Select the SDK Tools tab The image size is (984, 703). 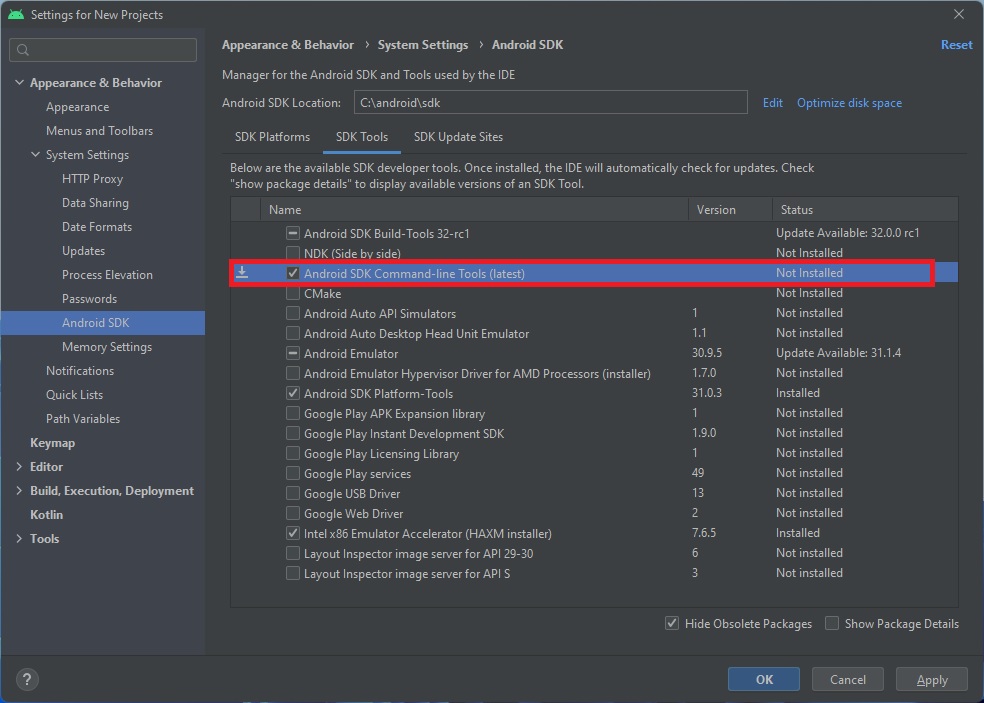(x=361, y=137)
